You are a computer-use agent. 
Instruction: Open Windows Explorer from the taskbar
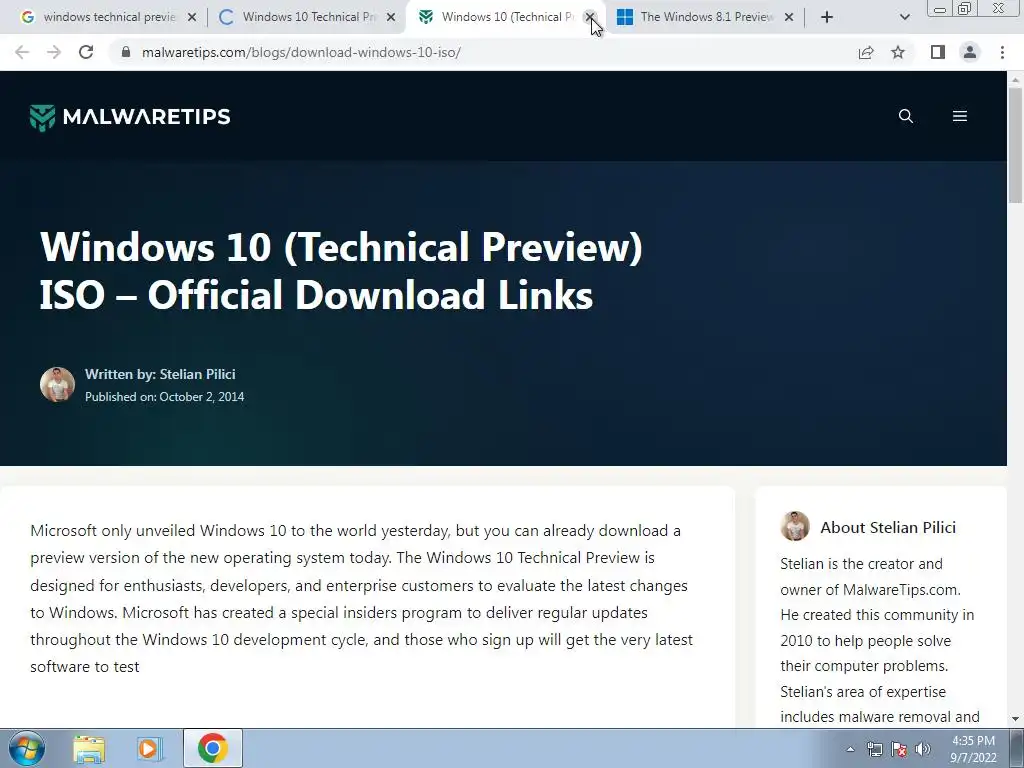(x=89, y=748)
